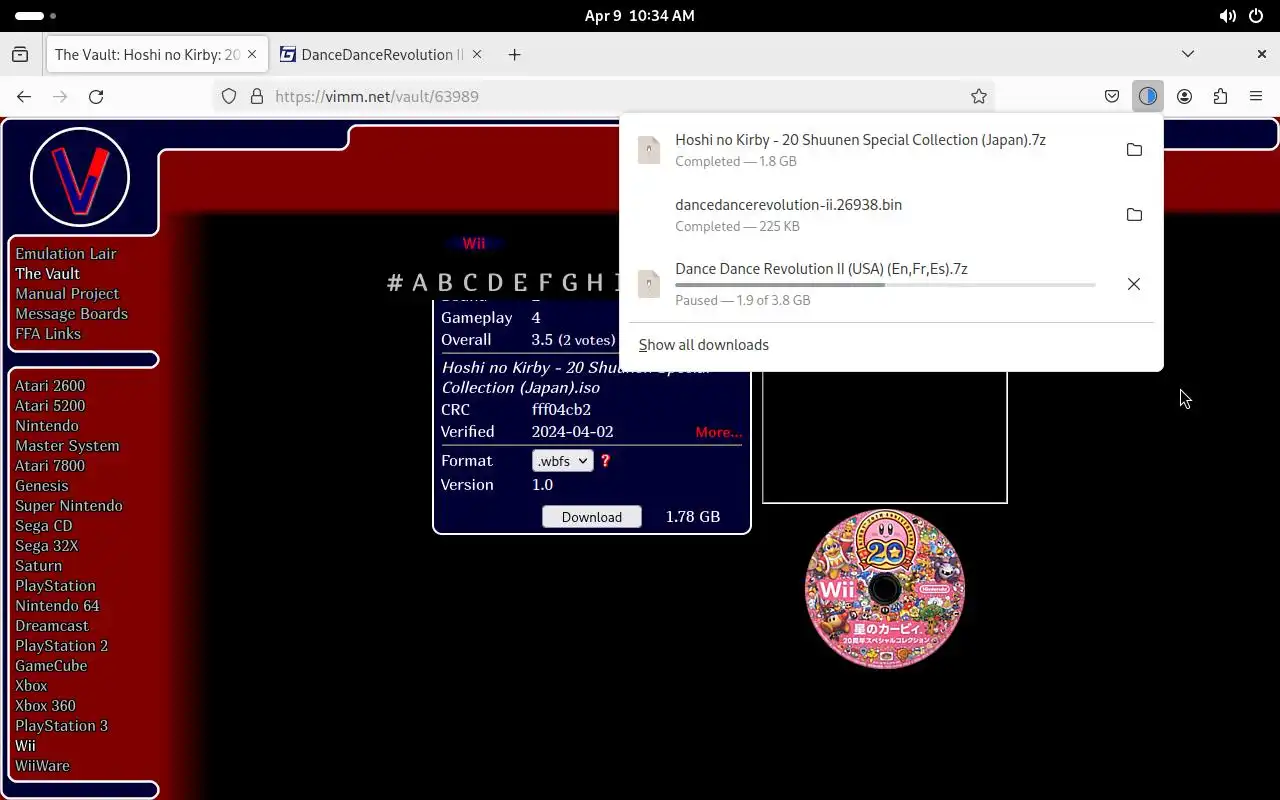Click the Vimm's Lair V logo
Viewport: 1280px width, 800px height.
80,177
